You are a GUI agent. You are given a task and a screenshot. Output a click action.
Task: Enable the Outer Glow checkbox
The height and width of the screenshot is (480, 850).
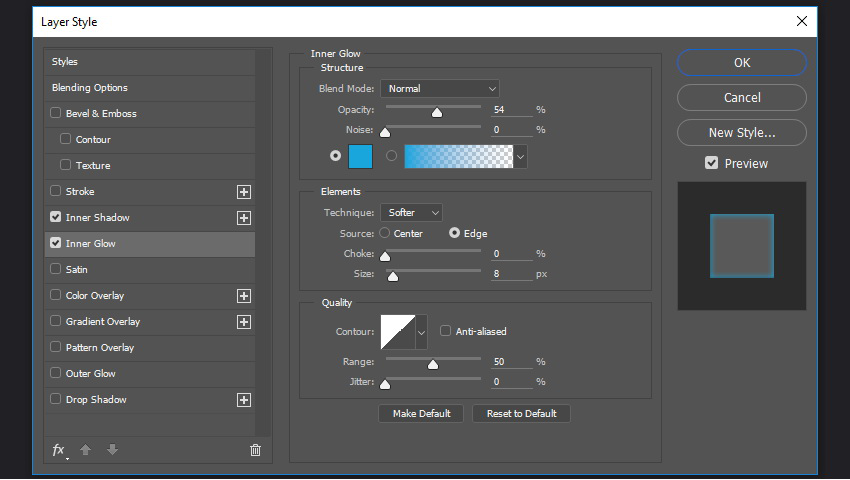55,373
